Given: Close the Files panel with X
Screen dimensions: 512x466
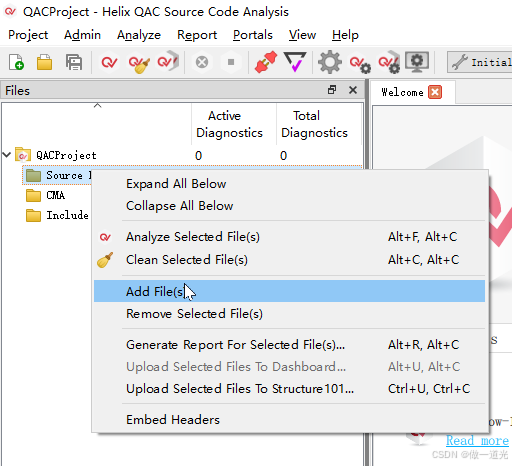Looking at the screenshot, I should 353,90.
